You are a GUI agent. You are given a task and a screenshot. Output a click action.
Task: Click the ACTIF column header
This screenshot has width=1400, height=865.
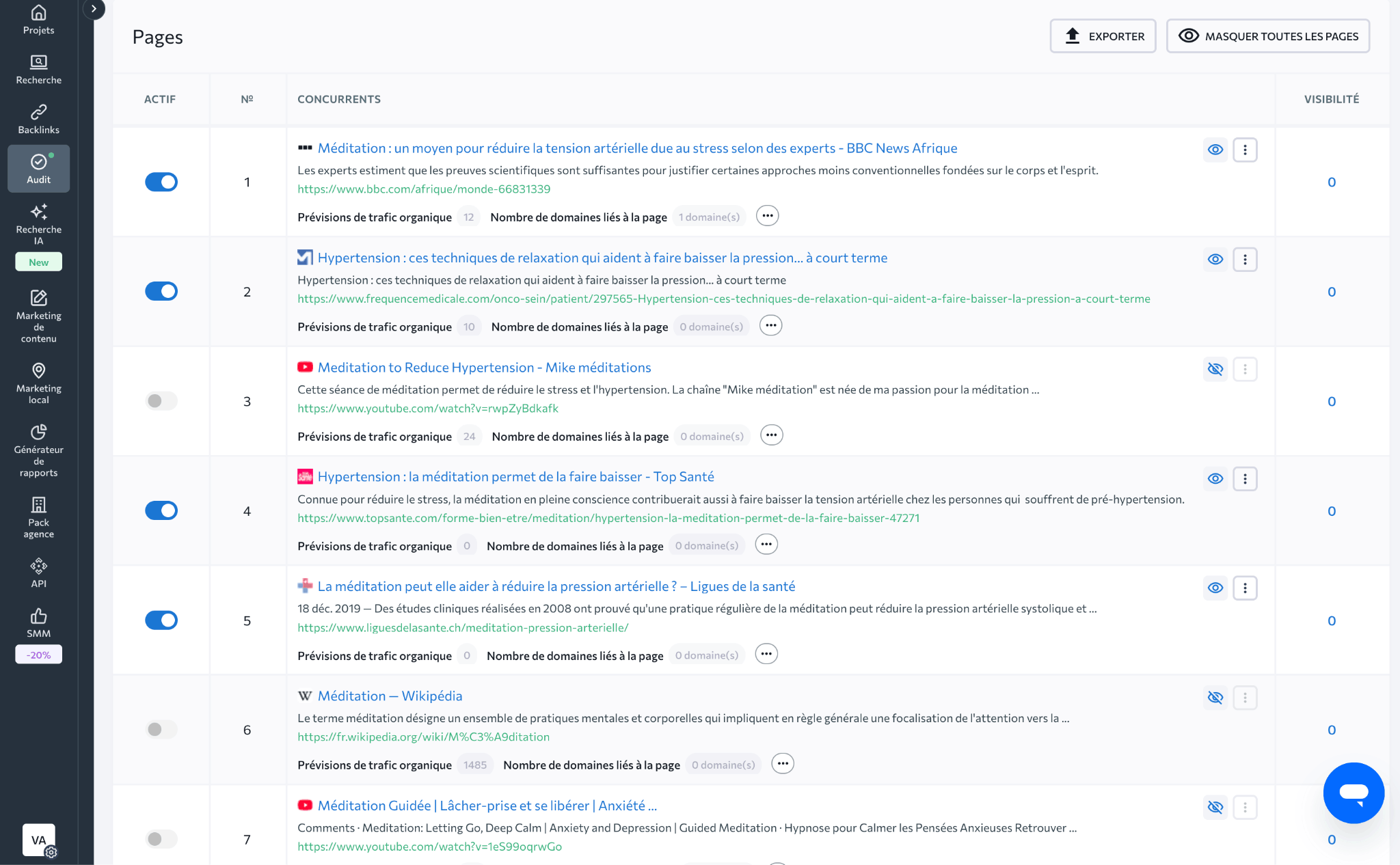coord(159,99)
